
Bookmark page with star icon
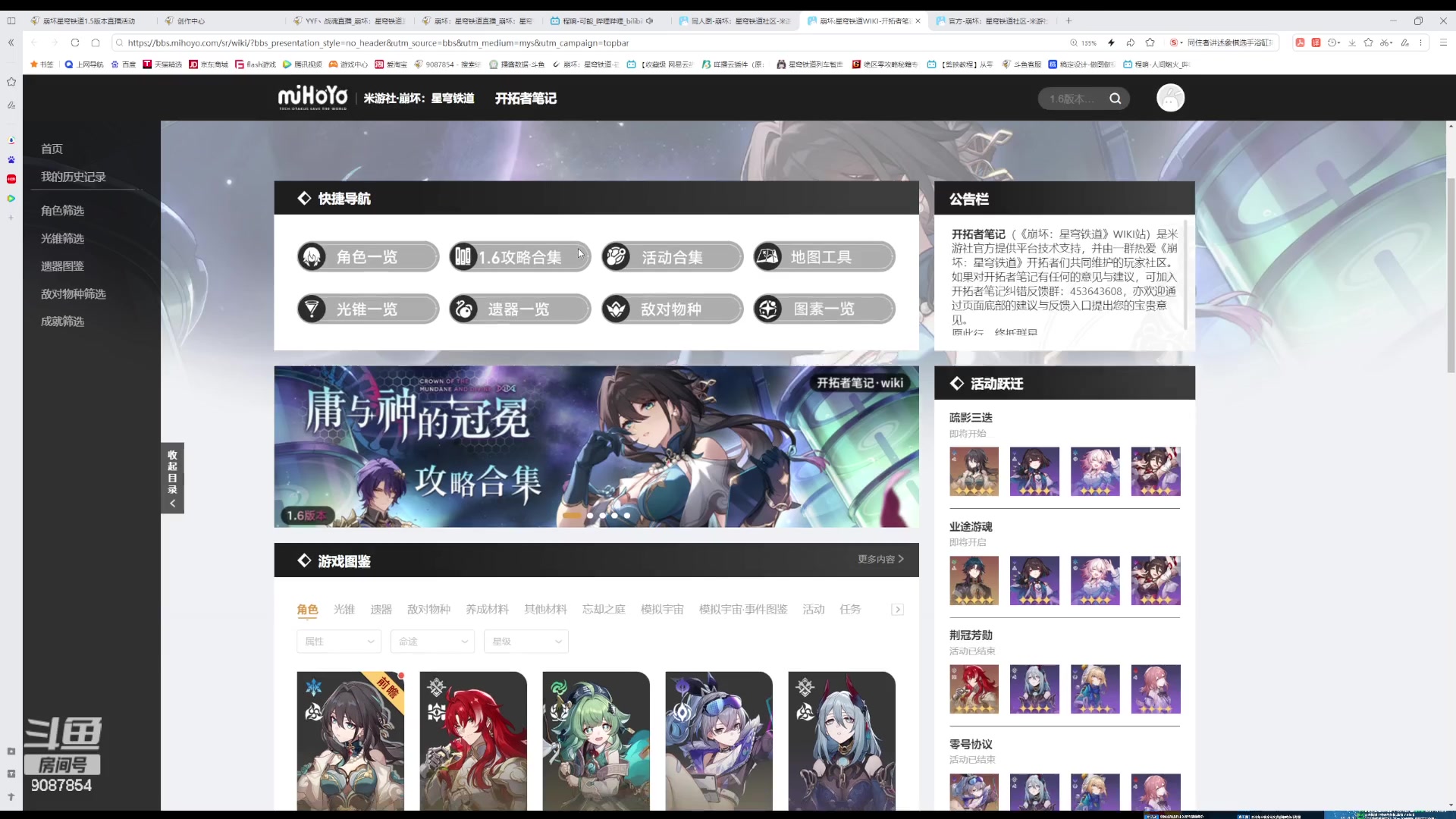pyautogui.click(x=1150, y=42)
